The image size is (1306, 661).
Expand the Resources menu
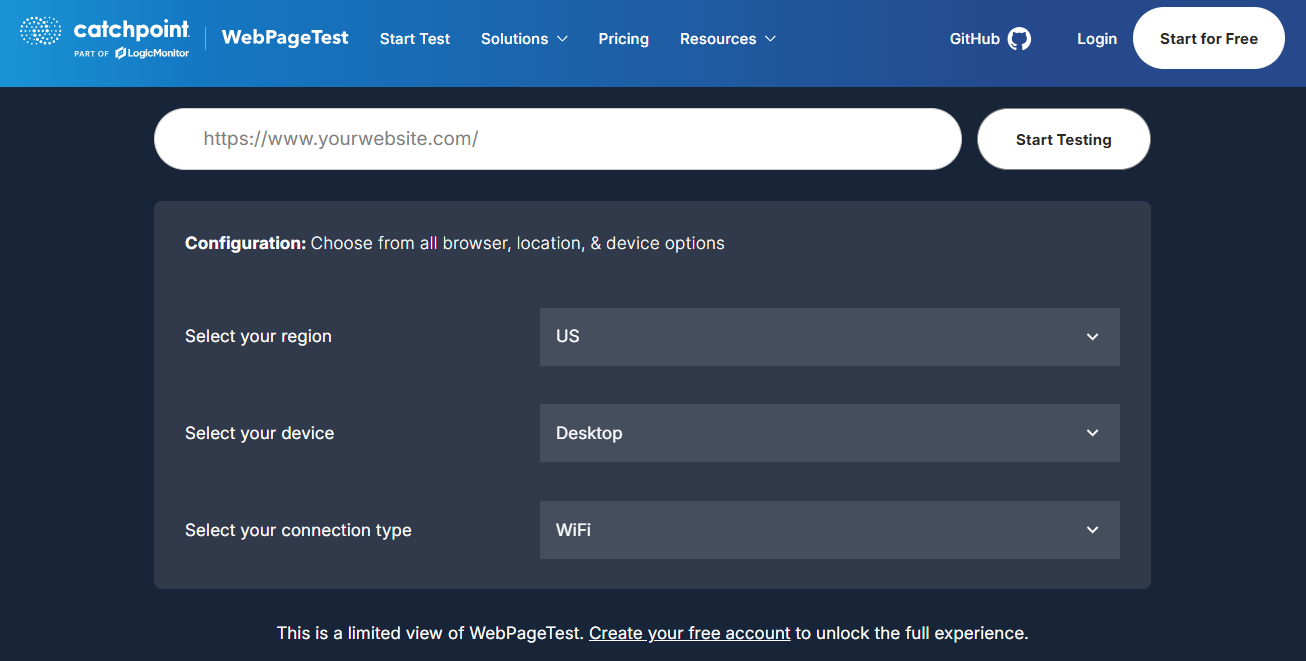pyautogui.click(x=728, y=39)
